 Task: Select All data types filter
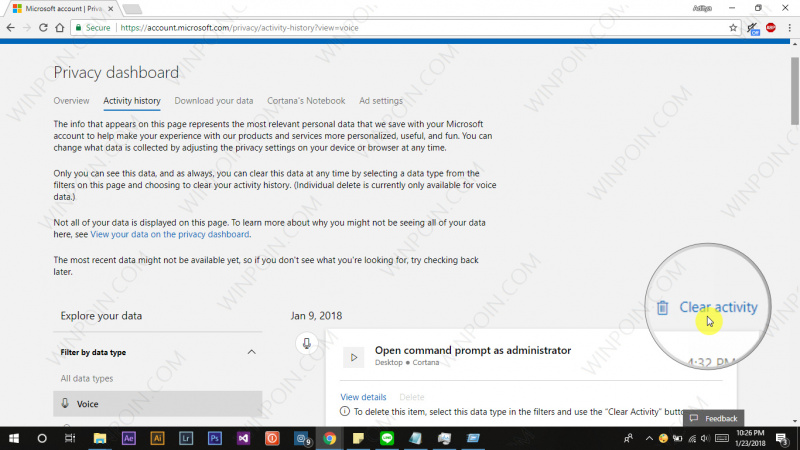click(87, 379)
